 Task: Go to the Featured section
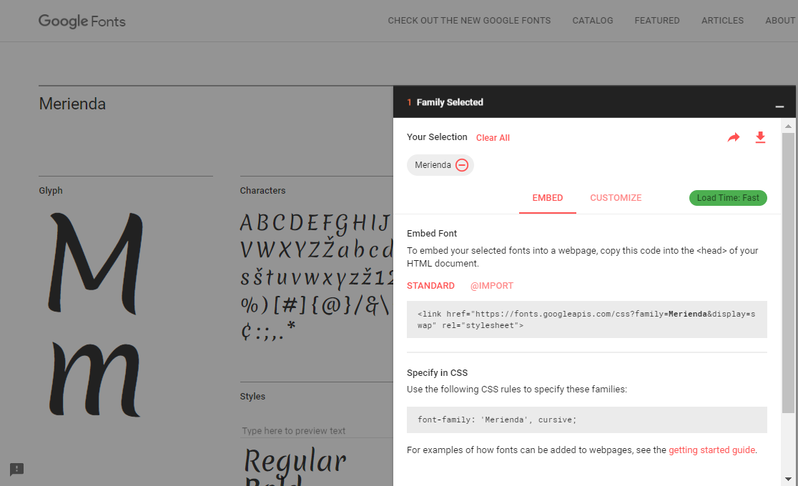pos(657,20)
